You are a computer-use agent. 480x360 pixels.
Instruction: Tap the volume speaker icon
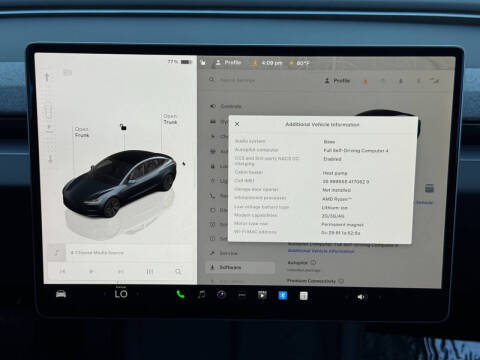(x=361, y=297)
